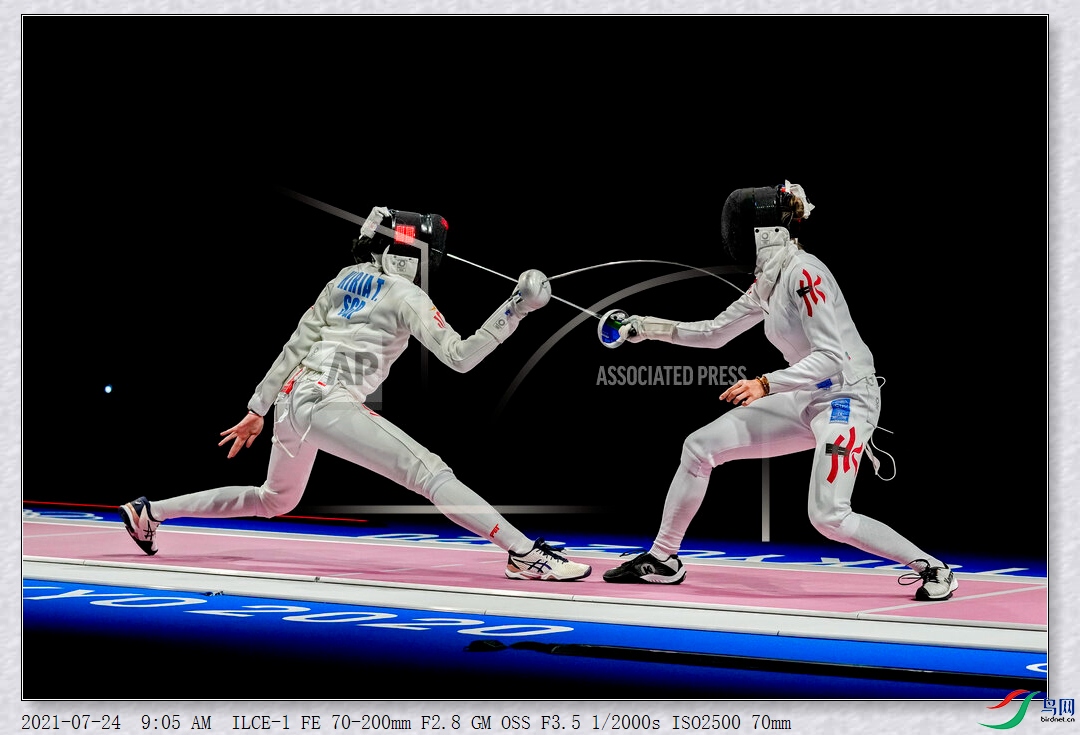Select the 2021-07-24 date in the caption
This screenshot has height=735, width=1080.
click(x=69, y=722)
